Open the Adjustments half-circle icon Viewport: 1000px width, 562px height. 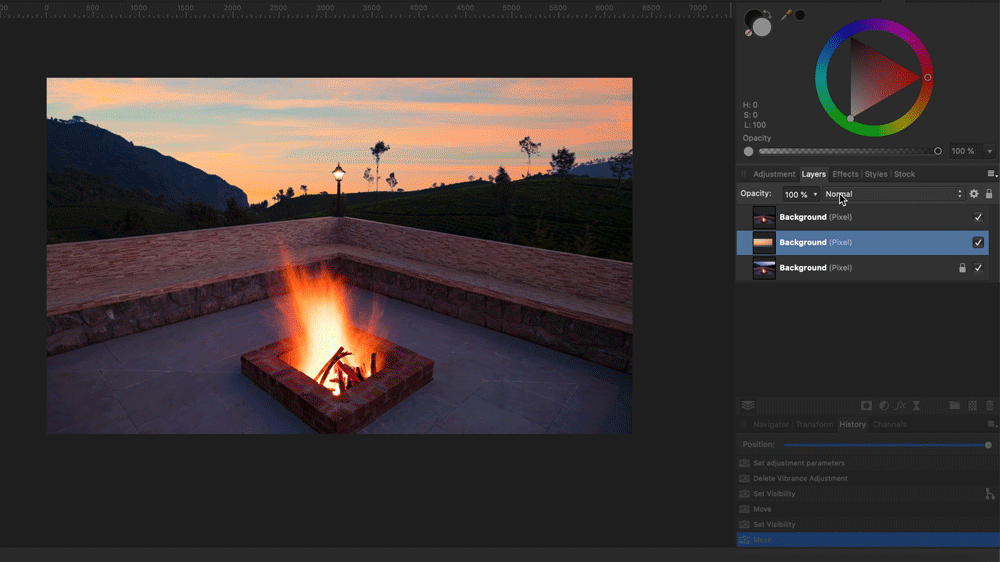coord(883,405)
